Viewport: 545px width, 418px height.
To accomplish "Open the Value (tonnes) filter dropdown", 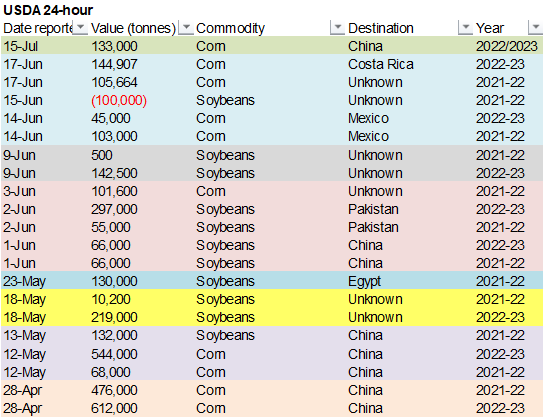I will pyautogui.click(x=186, y=28).
